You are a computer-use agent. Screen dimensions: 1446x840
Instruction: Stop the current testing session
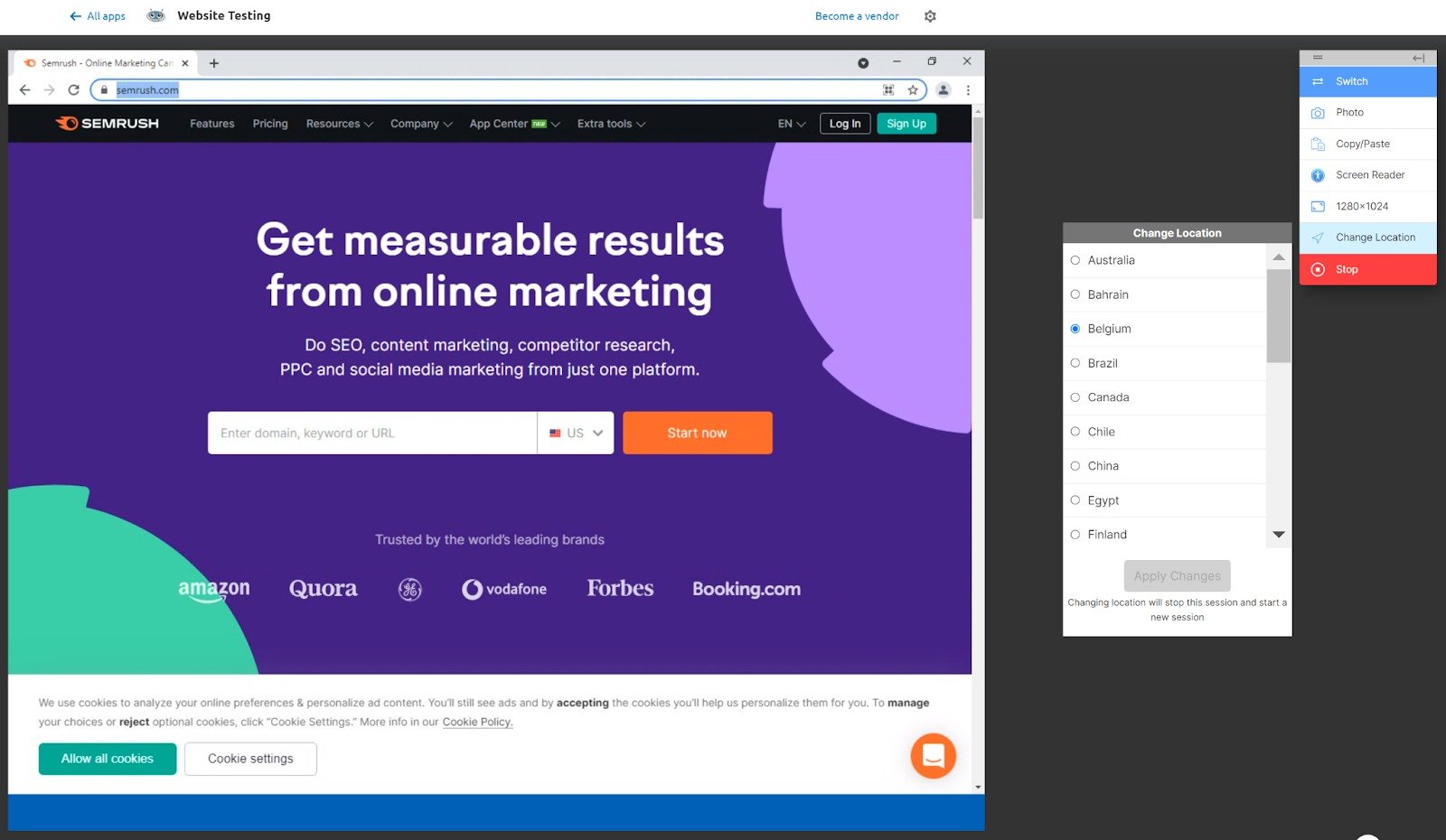[1346, 269]
